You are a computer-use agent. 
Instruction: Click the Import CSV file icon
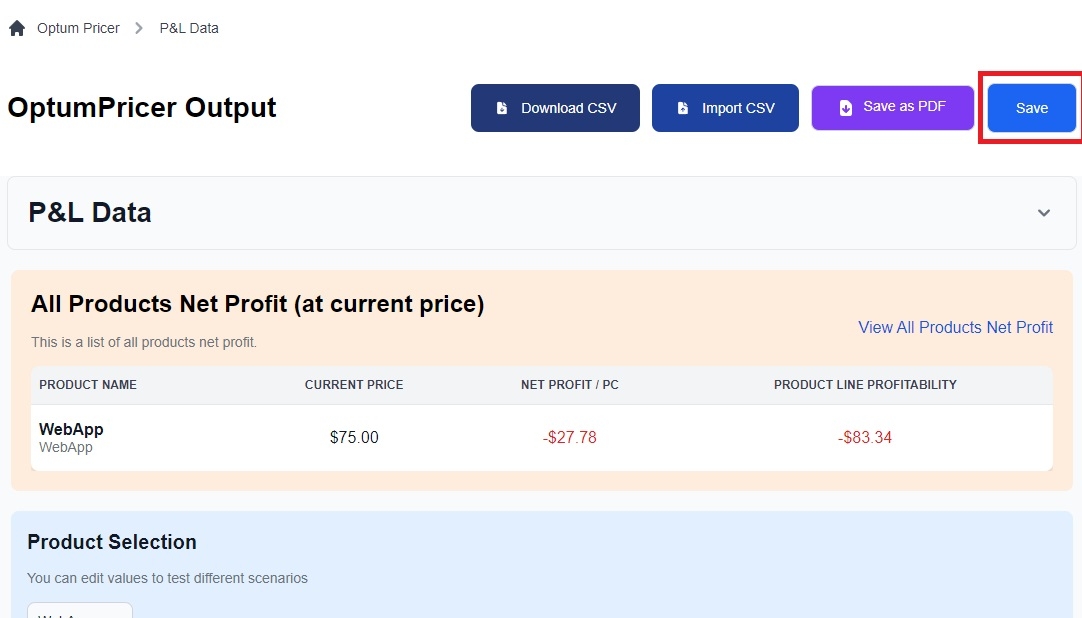(683, 108)
